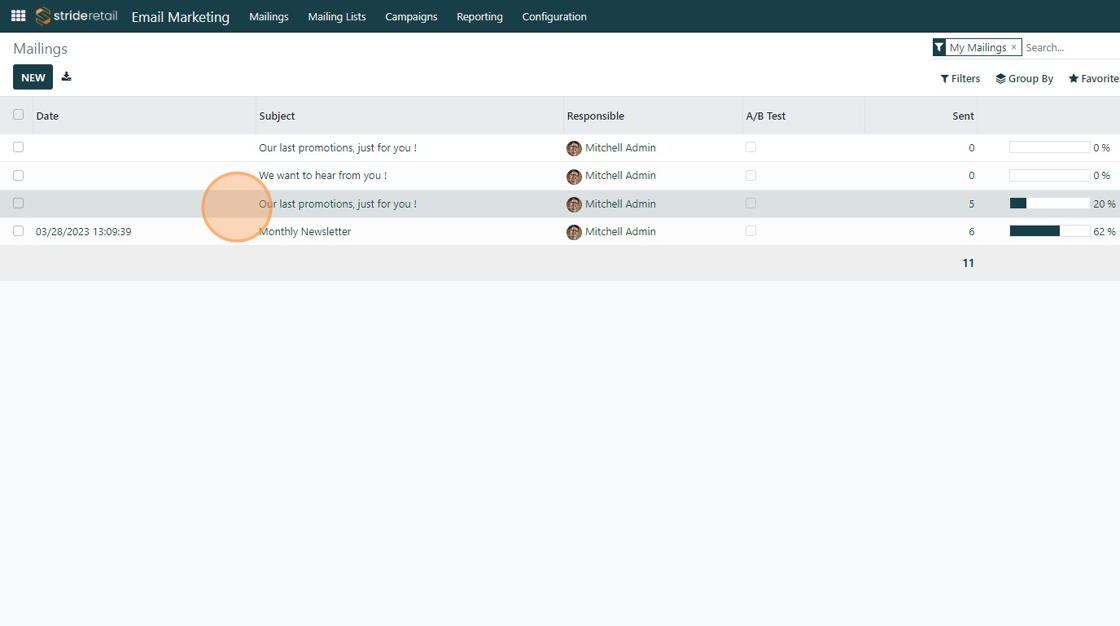Click Mitchell Admin avatar in Monthly Newsletter row

[x=574, y=232]
